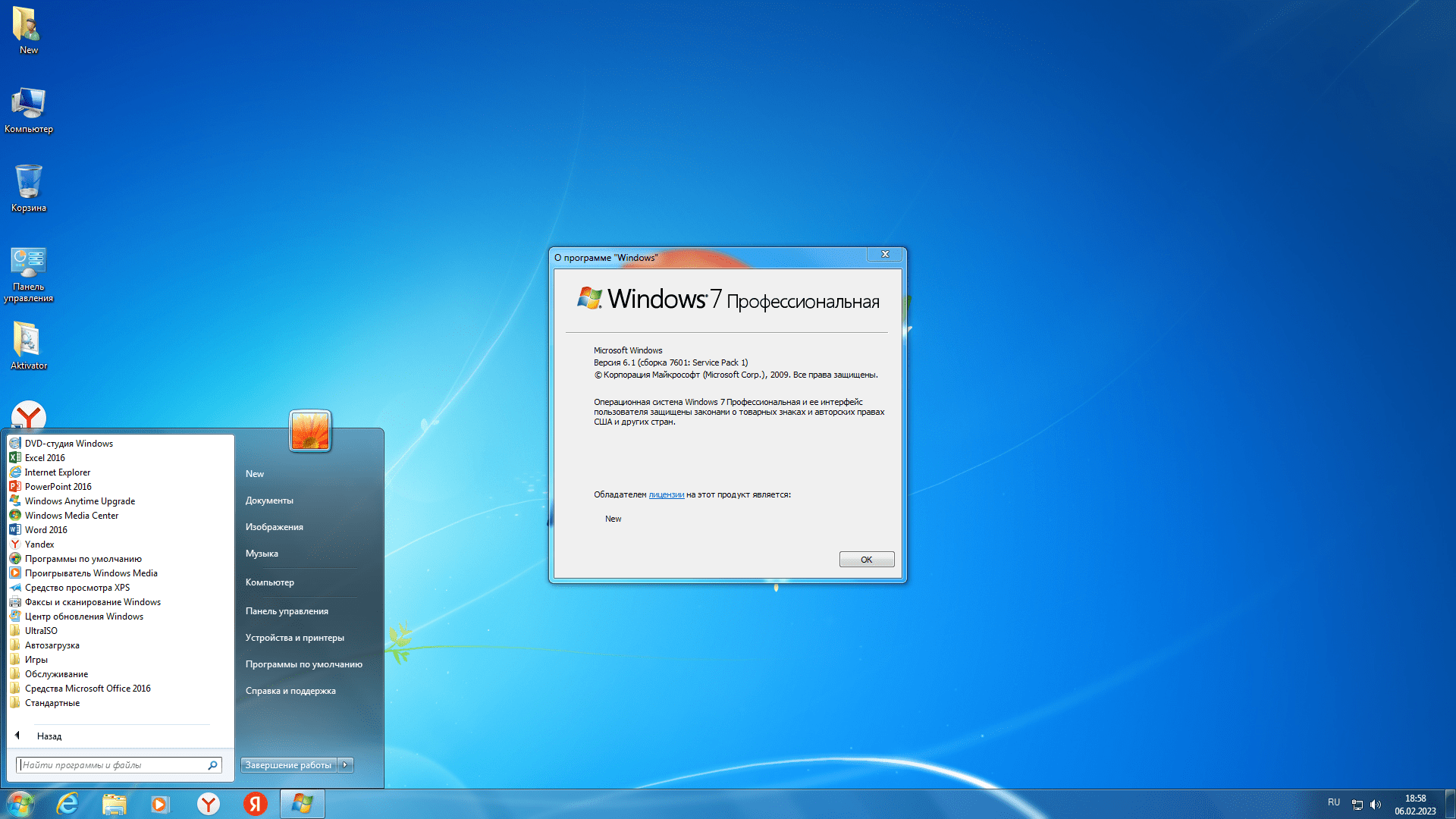Open the Aktivator desktop folder icon
1456x819 pixels.
tap(28, 340)
